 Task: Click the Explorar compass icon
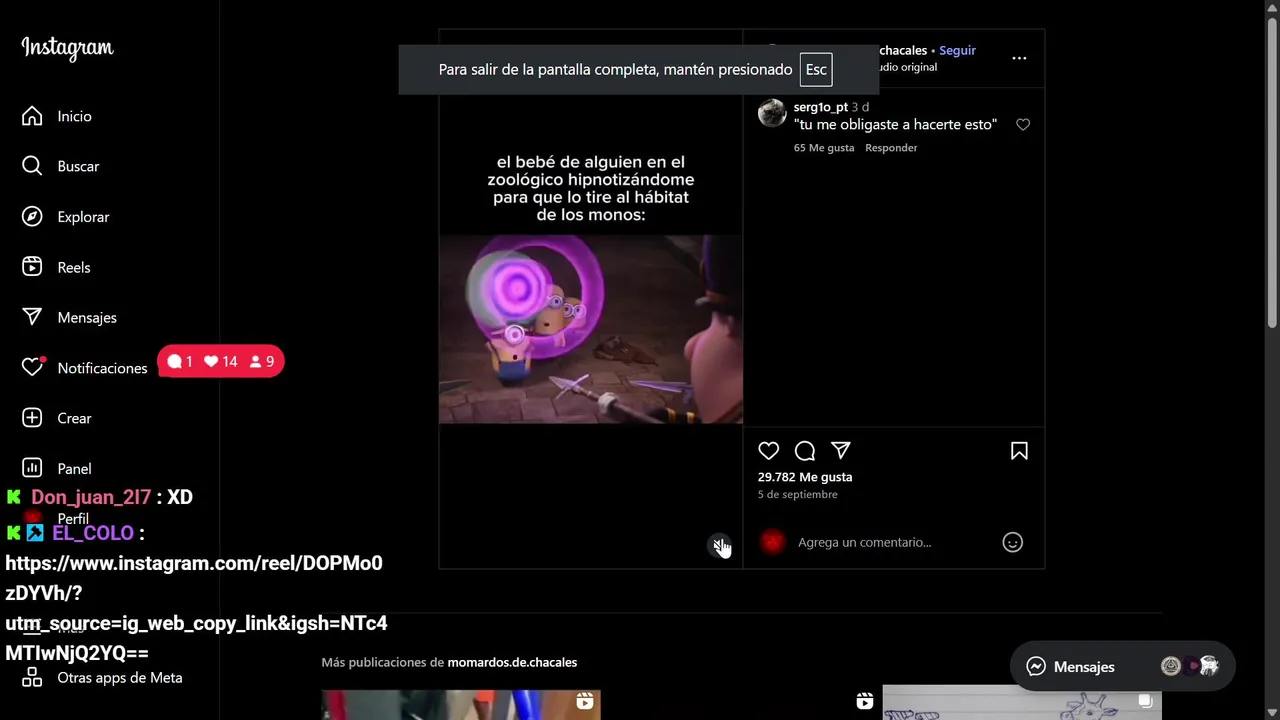point(32,217)
